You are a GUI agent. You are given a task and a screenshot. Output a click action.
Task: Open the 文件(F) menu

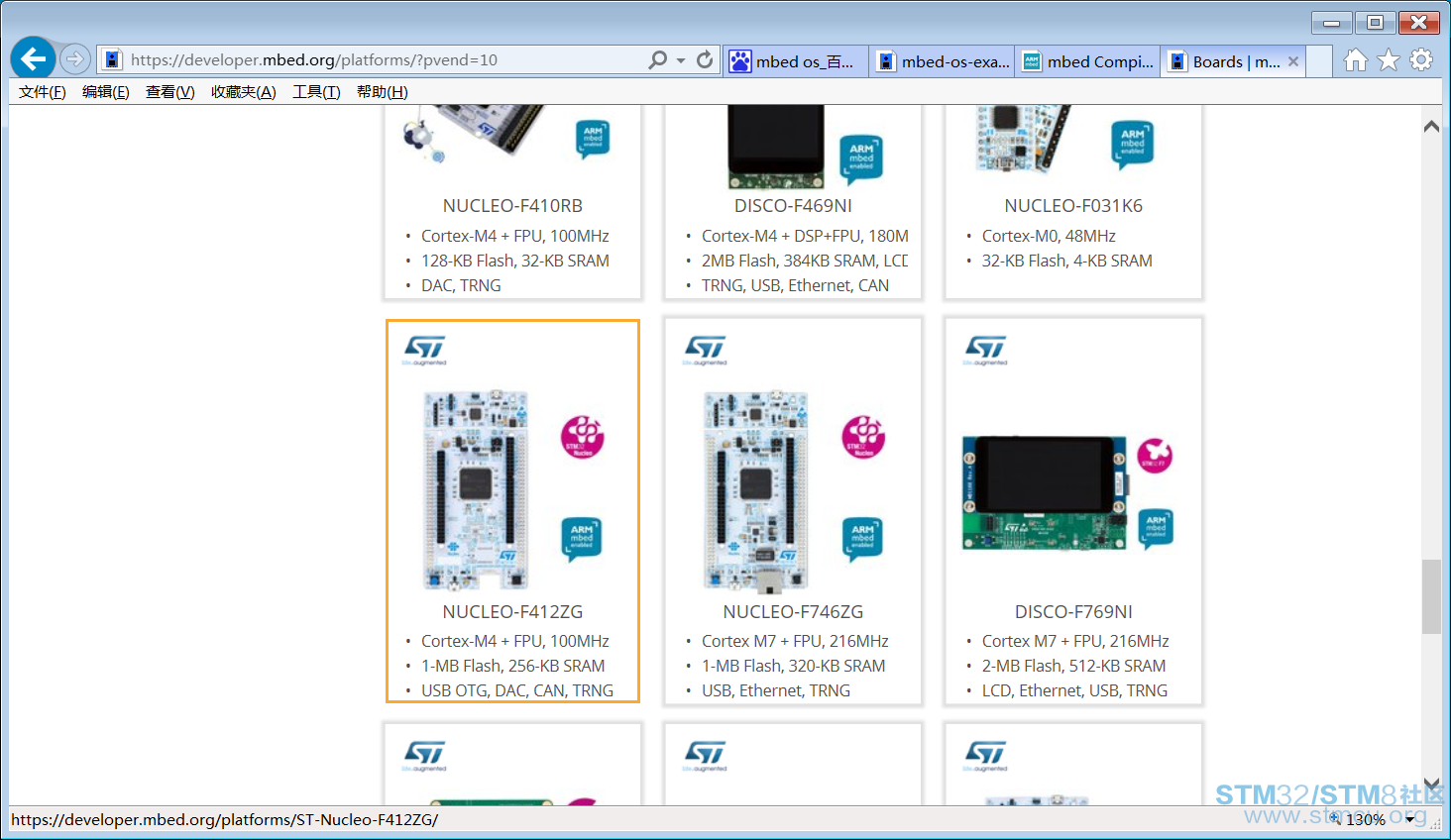point(43,92)
